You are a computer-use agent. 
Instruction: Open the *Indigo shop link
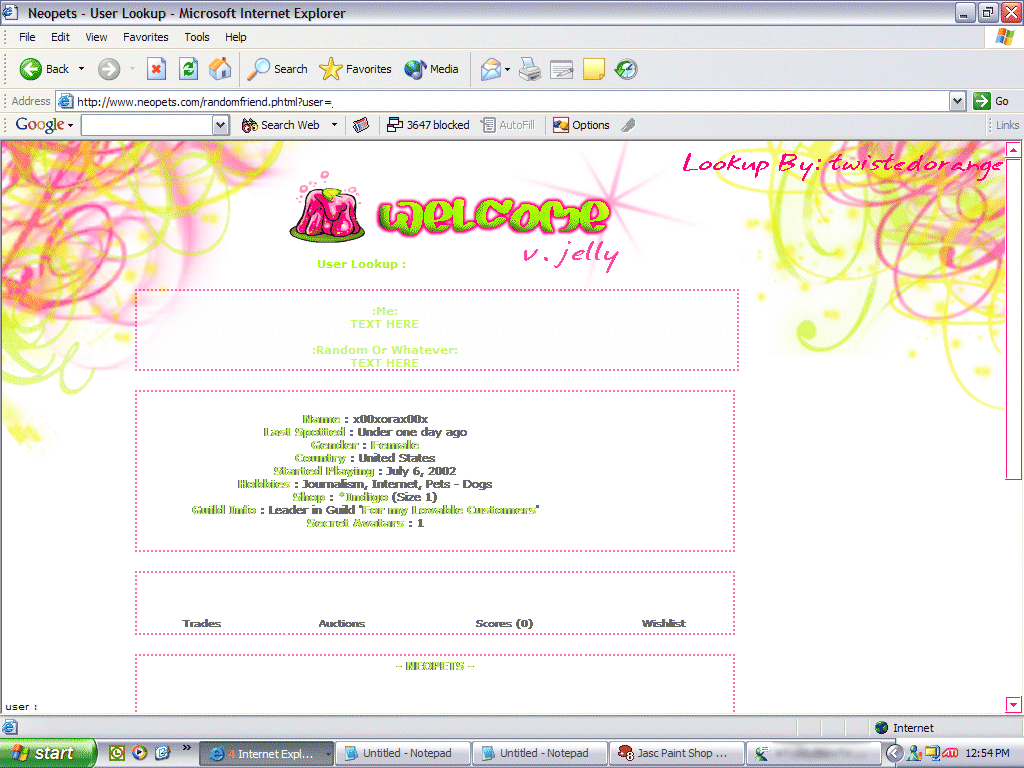coord(364,497)
